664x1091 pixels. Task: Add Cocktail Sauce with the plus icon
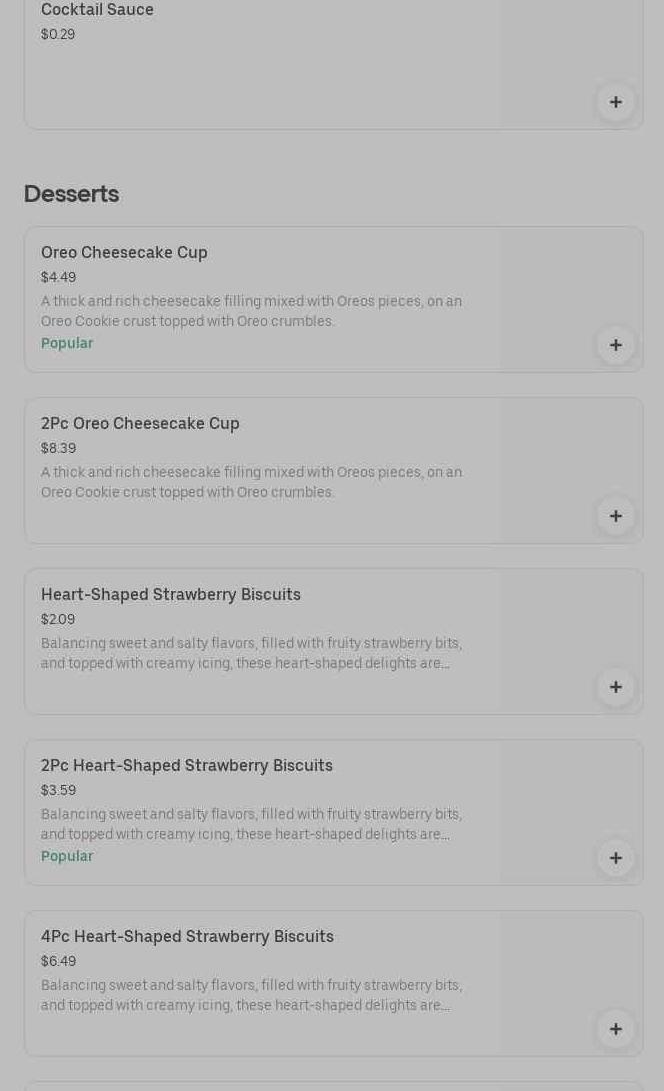point(615,102)
